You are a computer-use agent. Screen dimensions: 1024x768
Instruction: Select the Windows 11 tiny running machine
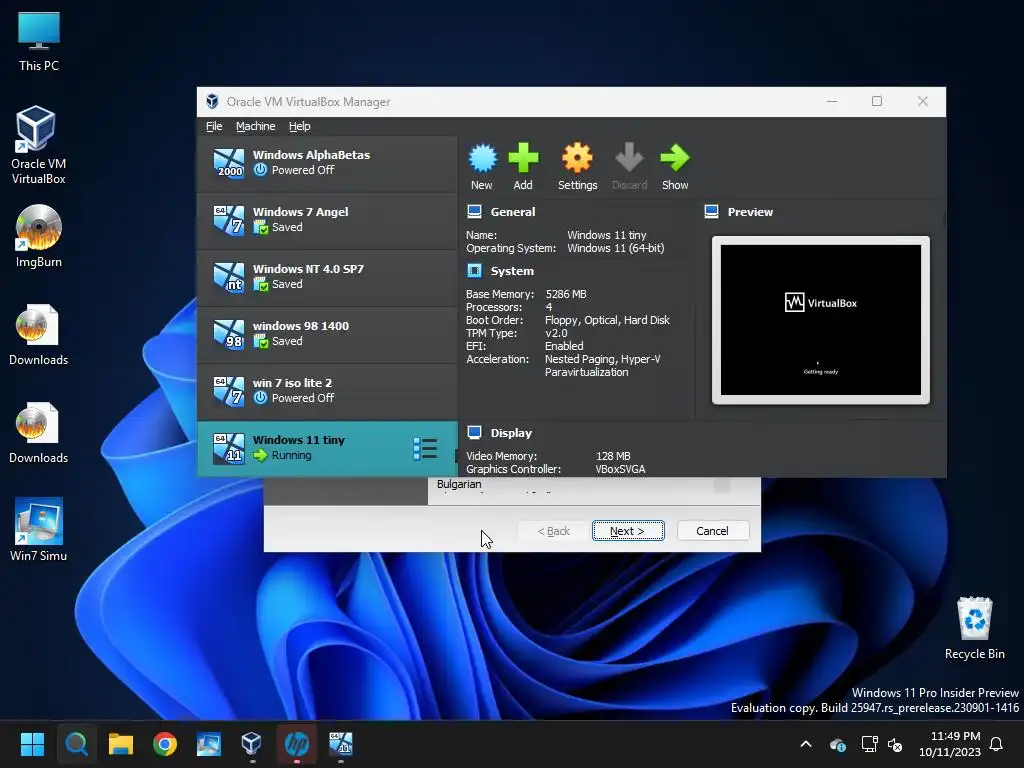pyautogui.click(x=327, y=449)
